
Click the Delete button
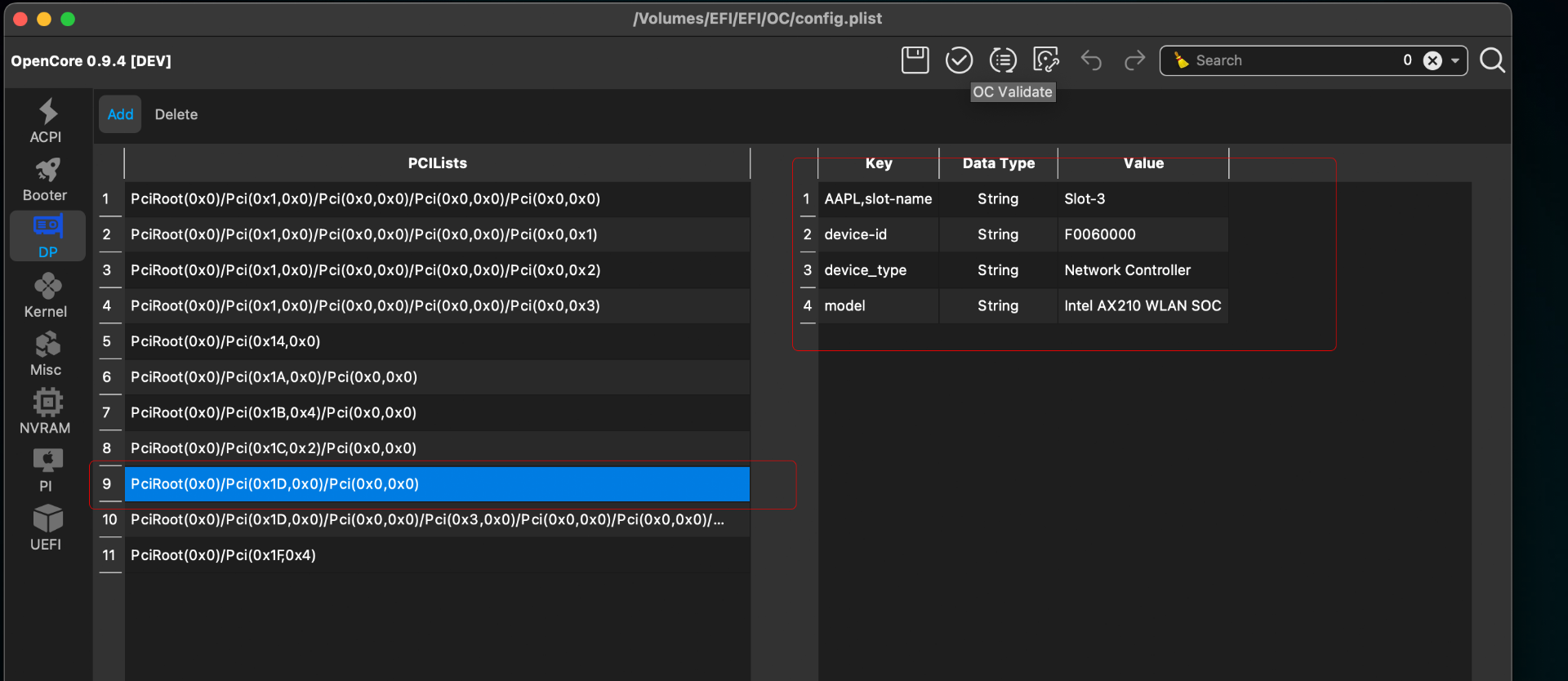(176, 114)
